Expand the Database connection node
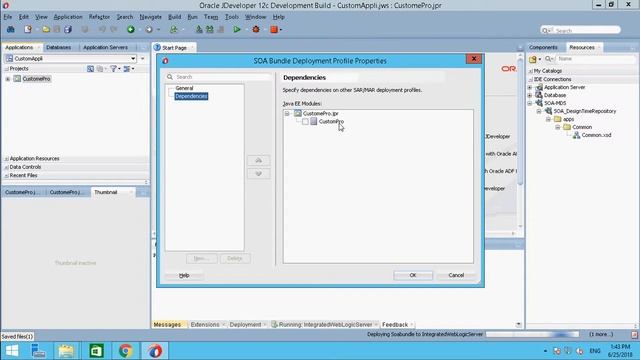This screenshot has height=360, width=640. click(x=530, y=95)
